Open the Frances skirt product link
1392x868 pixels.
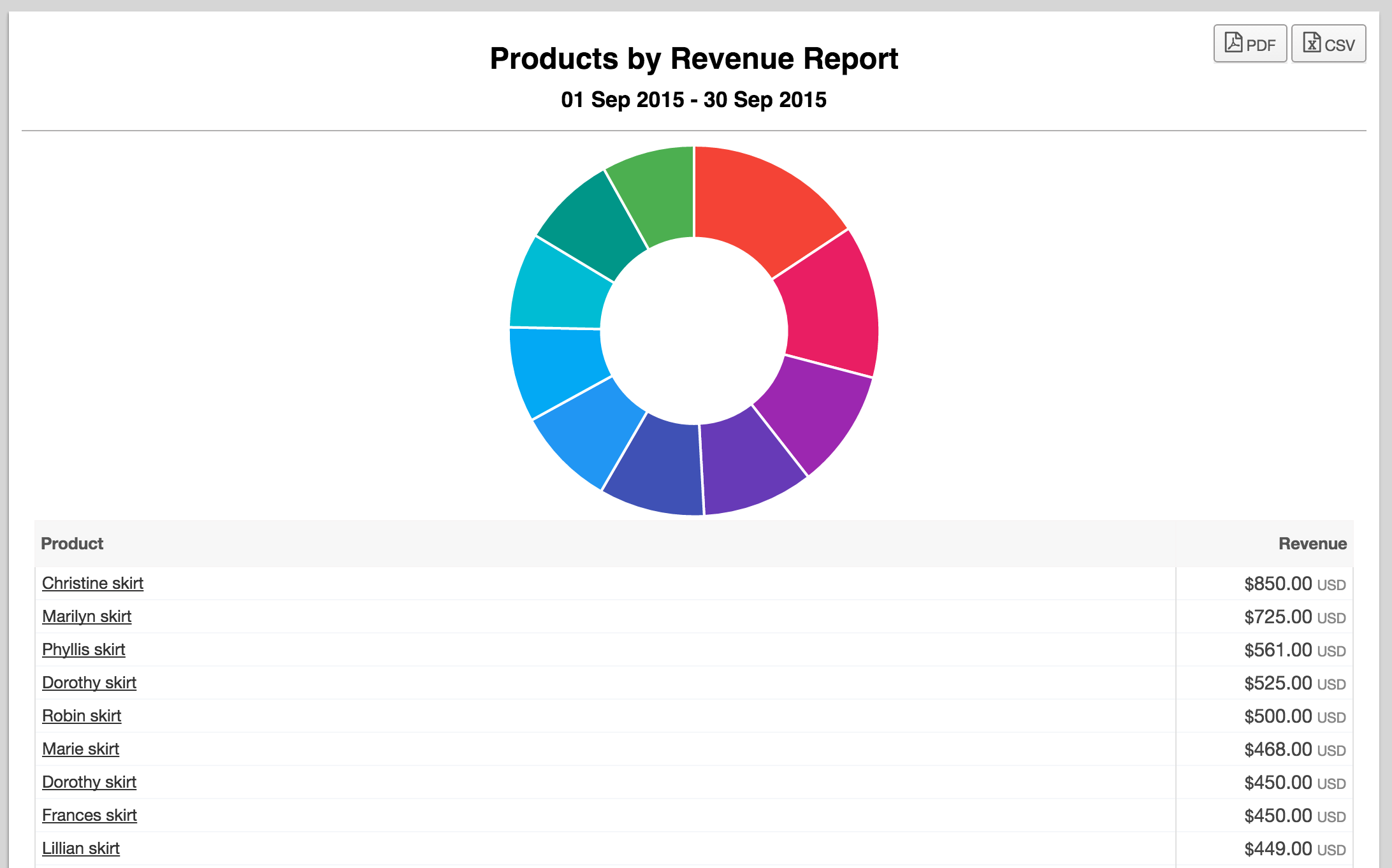pos(89,815)
